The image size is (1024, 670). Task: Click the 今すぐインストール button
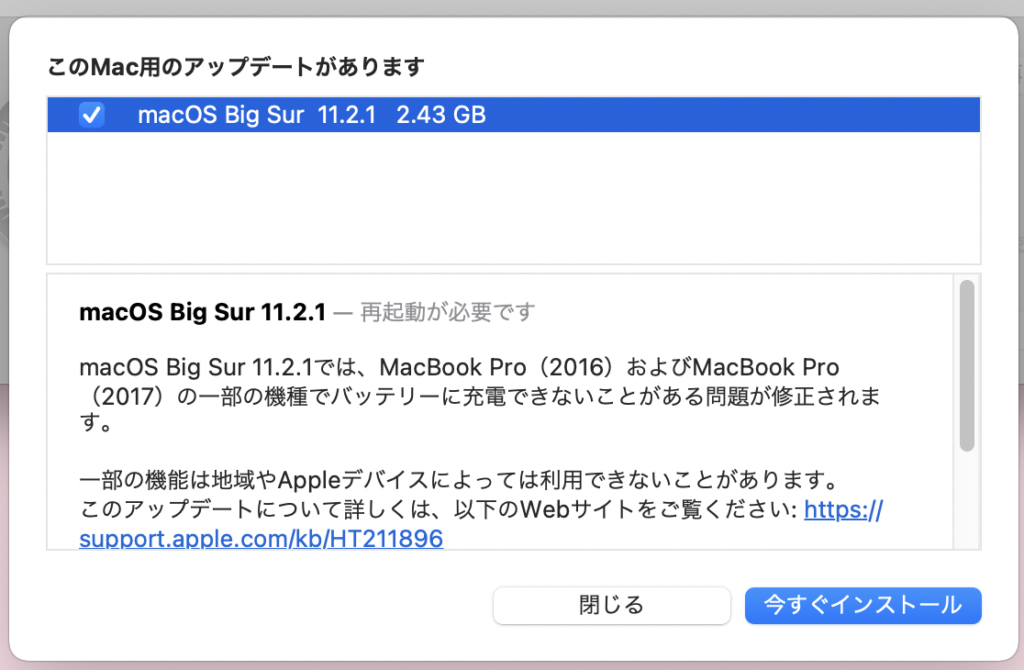coord(863,605)
